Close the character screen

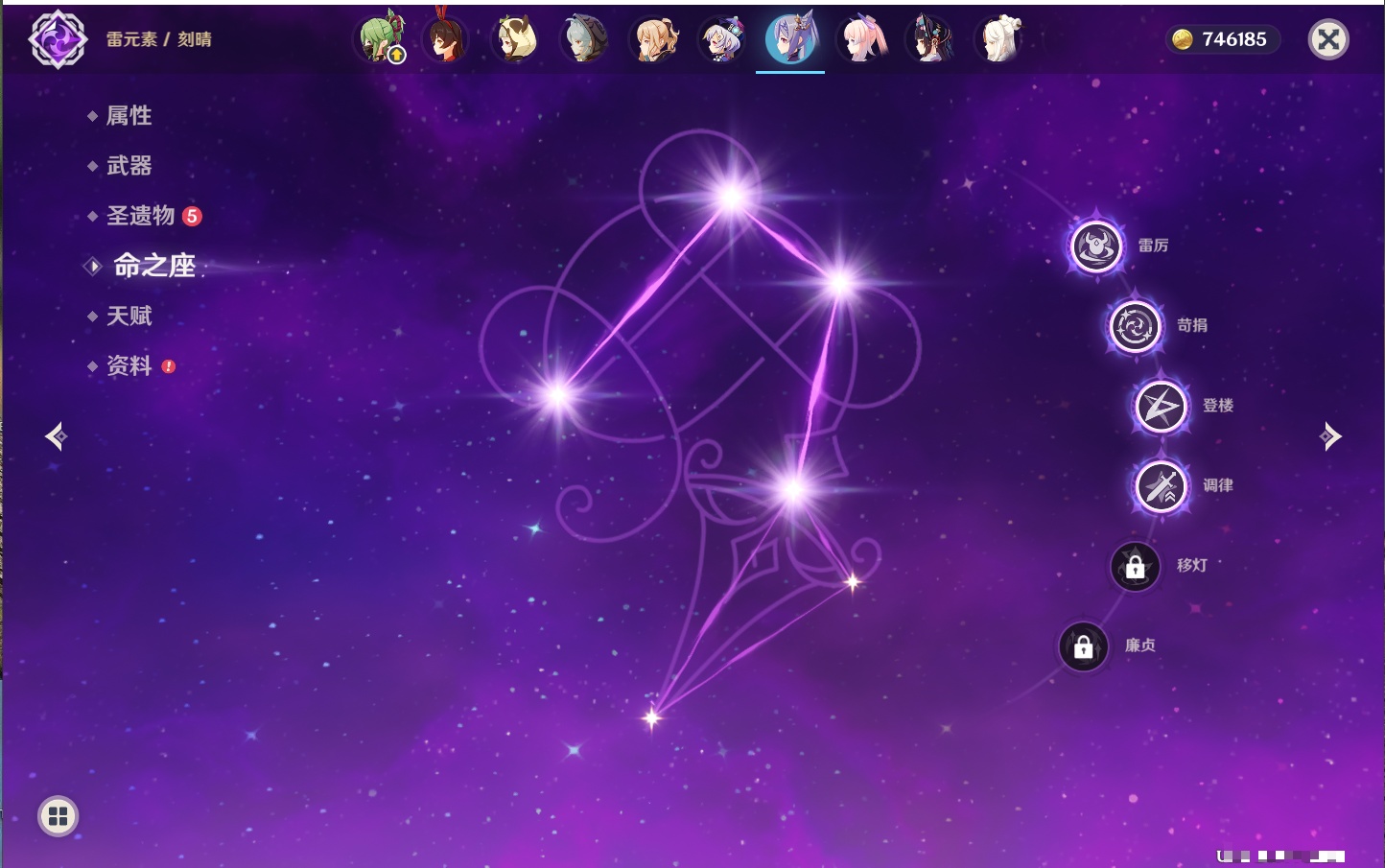pyautogui.click(x=1328, y=39)
